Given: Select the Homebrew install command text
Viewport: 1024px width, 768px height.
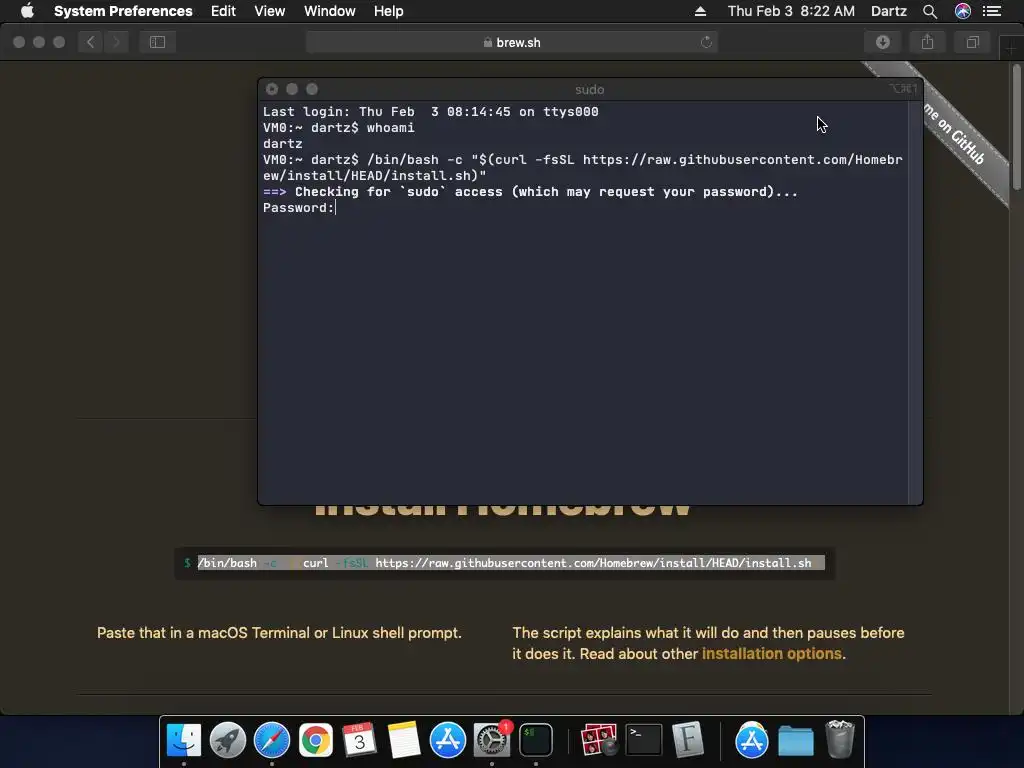Looking at the screenshot, I should 511,563.
